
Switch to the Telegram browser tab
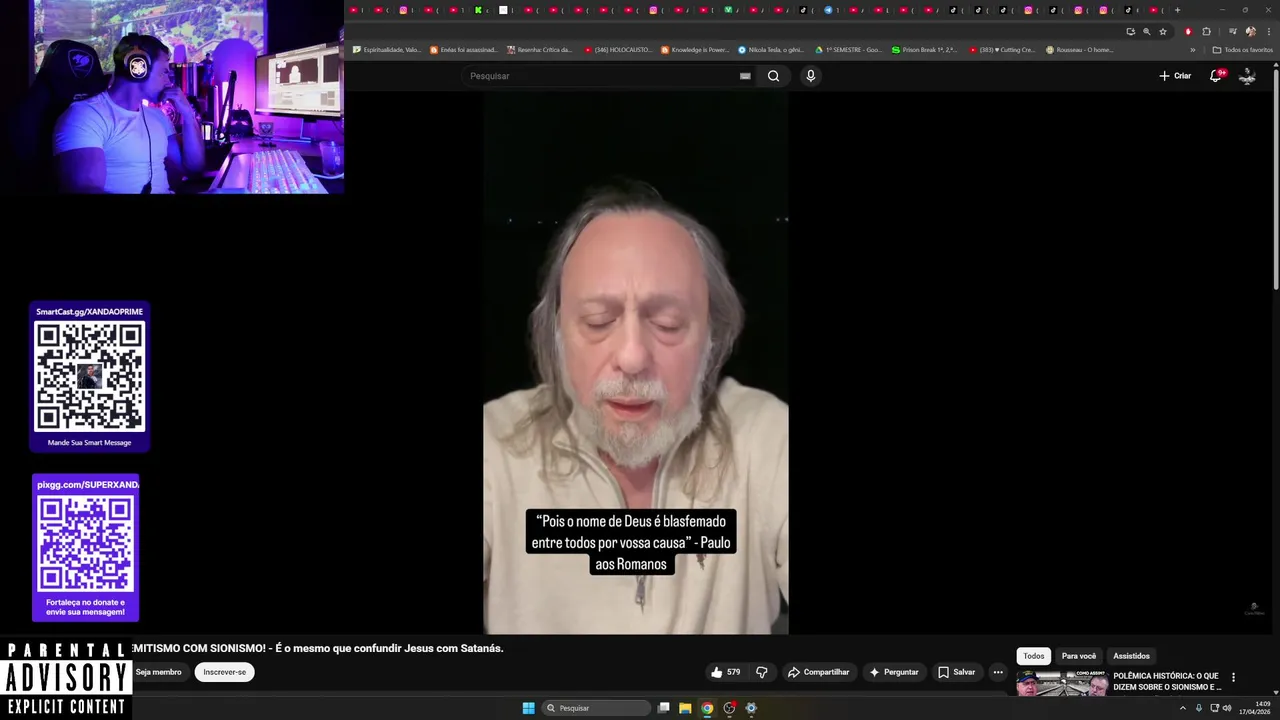tap(828, 10)
